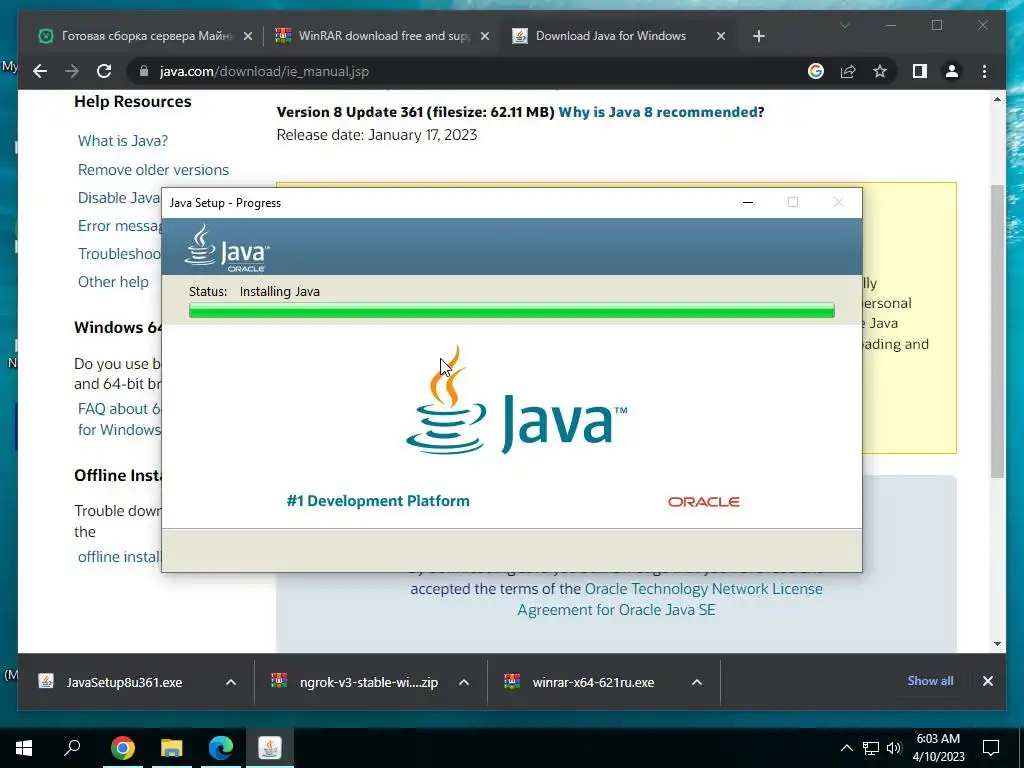
Task: Bookmark this page with the star icon
Action: pyautogui.click(x=880, y=71)
